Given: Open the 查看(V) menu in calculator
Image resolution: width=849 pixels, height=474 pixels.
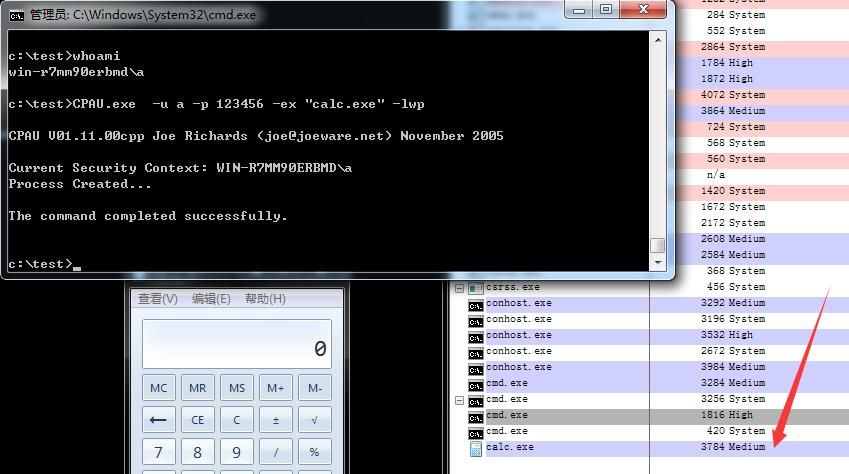Looking at the screenshot, I should pos(158,298).
